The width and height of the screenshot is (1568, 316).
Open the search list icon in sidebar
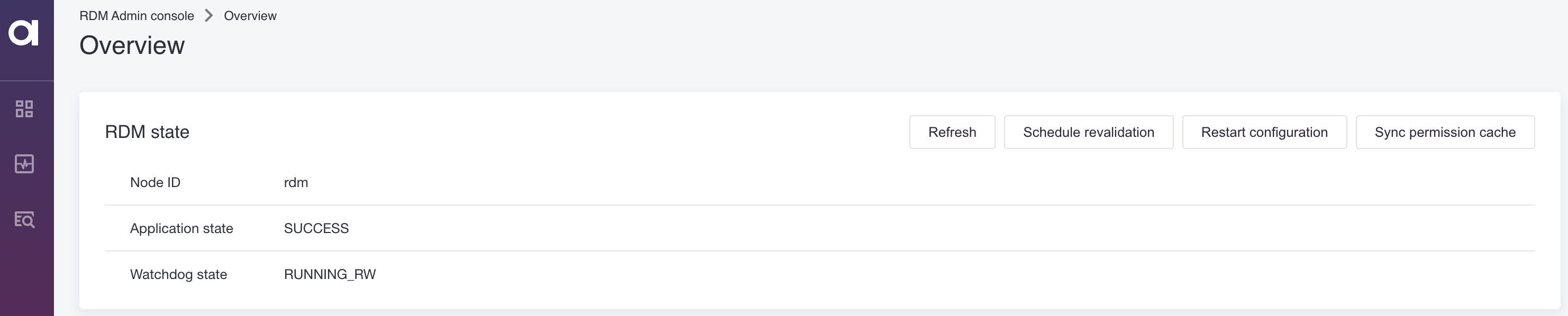point(24,219)
